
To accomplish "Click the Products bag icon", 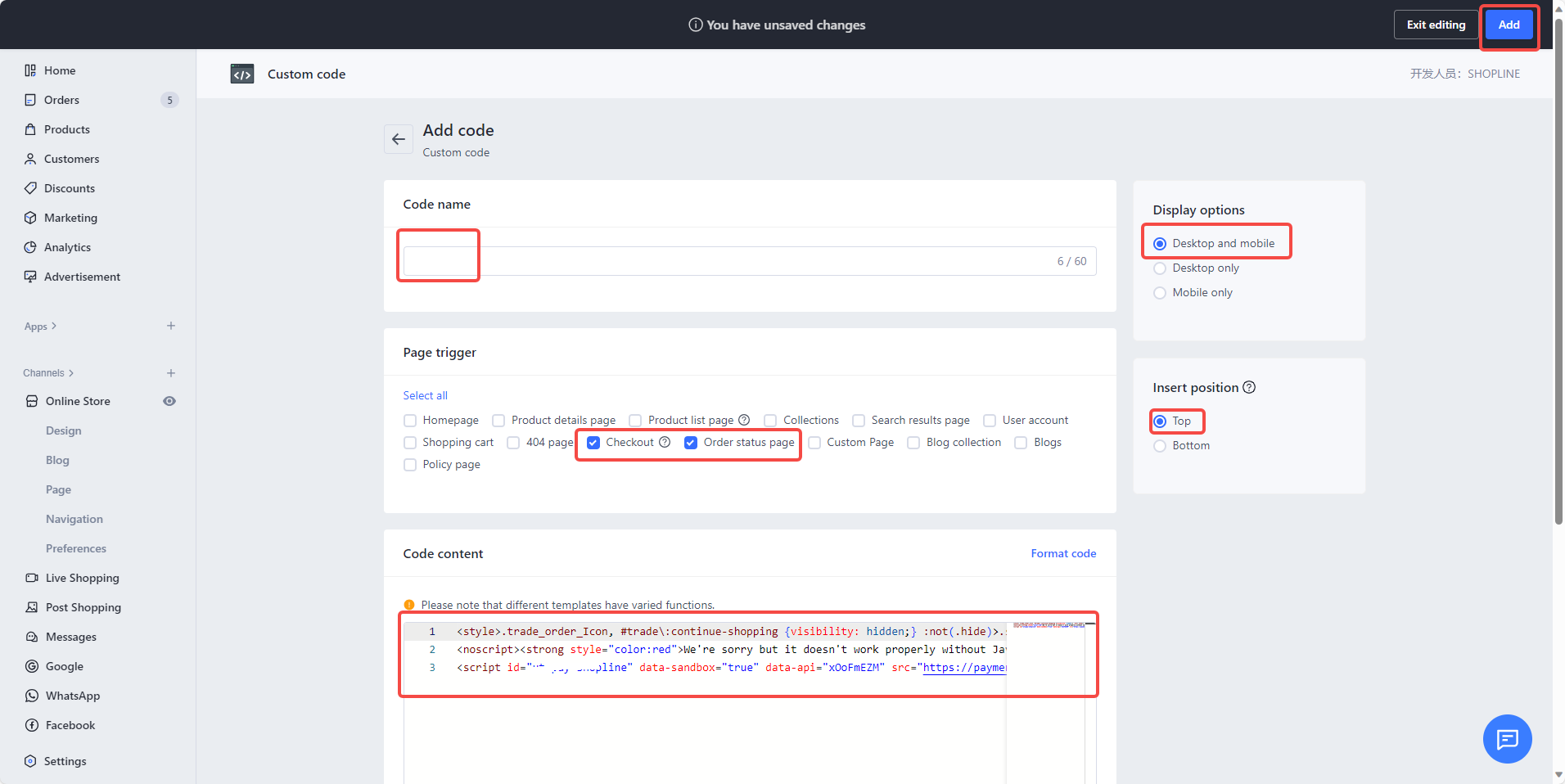I will pyautogui.click(x=30, y=129).
